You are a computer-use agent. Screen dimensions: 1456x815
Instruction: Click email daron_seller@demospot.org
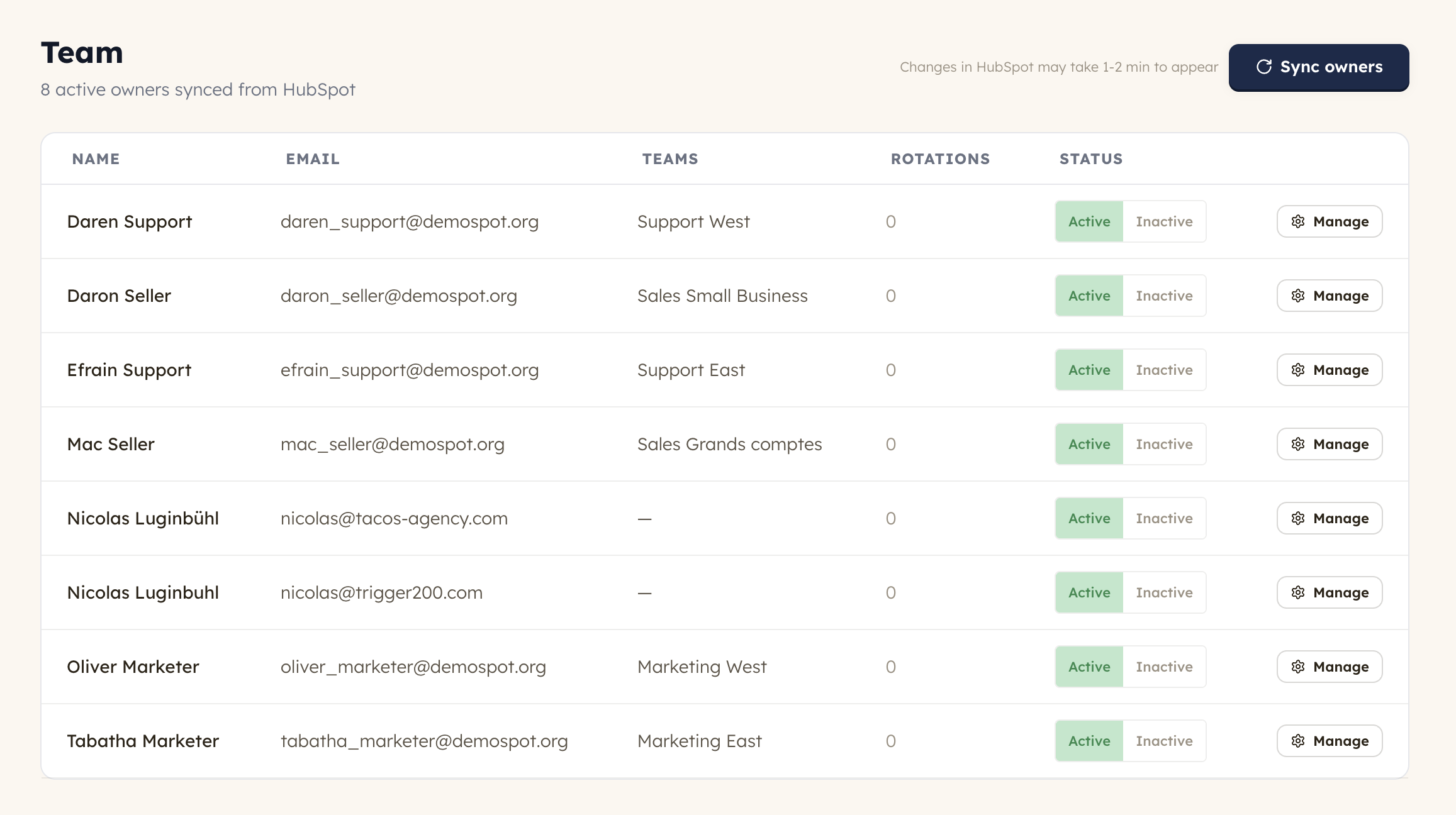click(x=398, y=296)
